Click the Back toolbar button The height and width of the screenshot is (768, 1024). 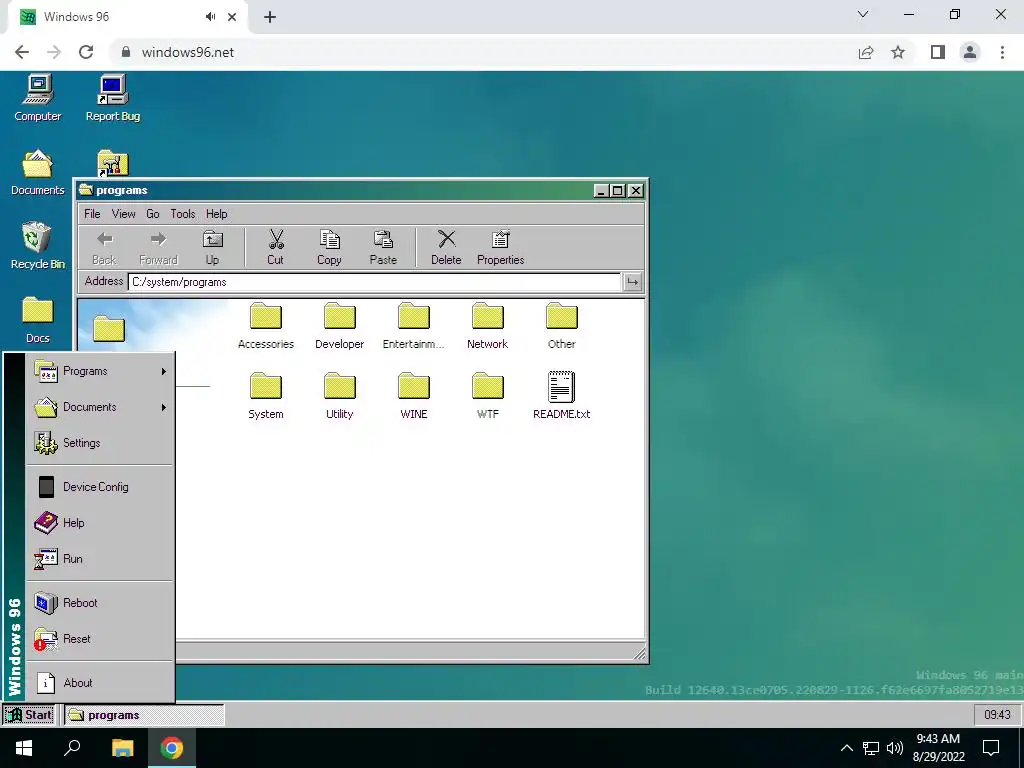click(104, 248)
